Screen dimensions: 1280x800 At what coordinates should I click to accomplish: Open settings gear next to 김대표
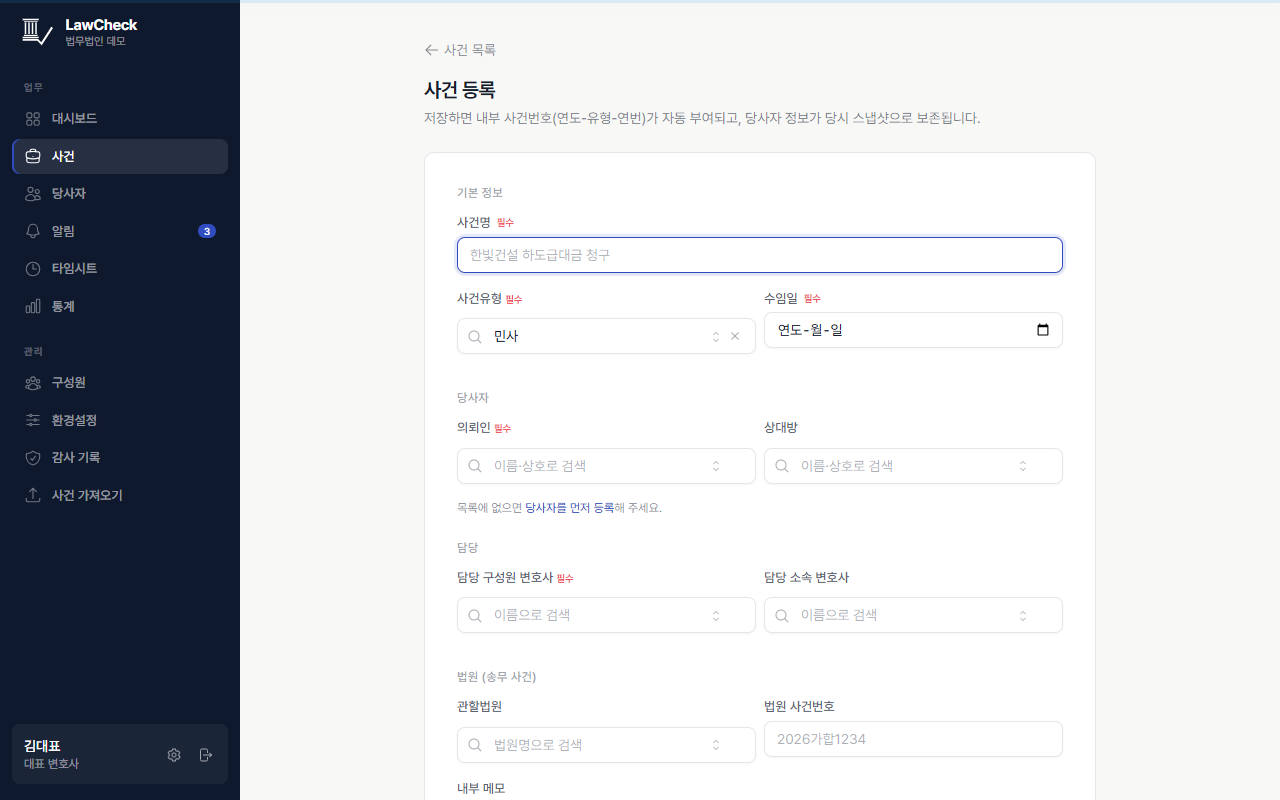coord(174,755)
